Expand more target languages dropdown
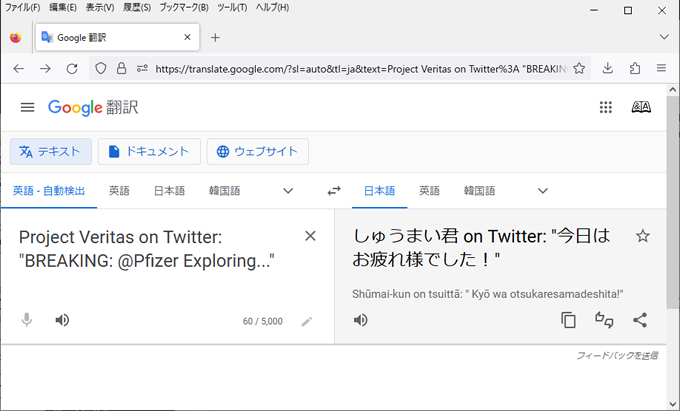Screen dimensions: 680x411 pyautogui.click(x=543, y=191)
